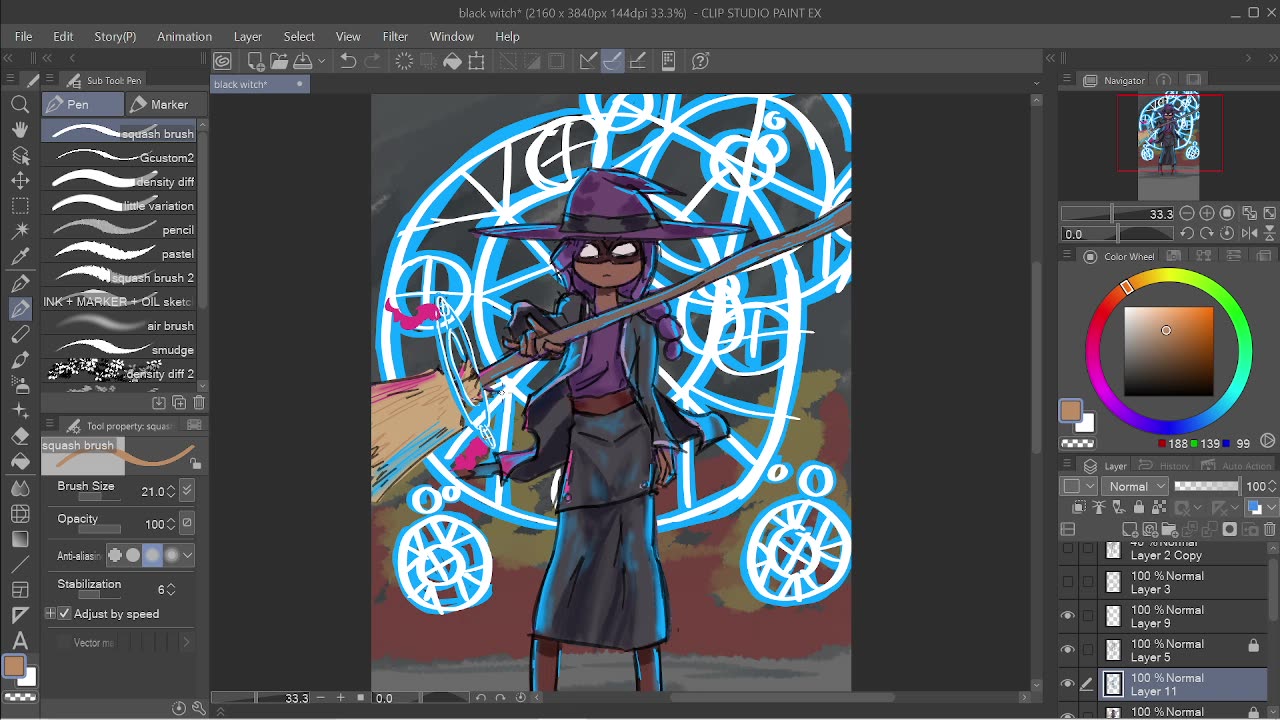Viewport: 1280px width, 720px height.
Task: Click the Open file folder icon
Action: pos(279,61)
